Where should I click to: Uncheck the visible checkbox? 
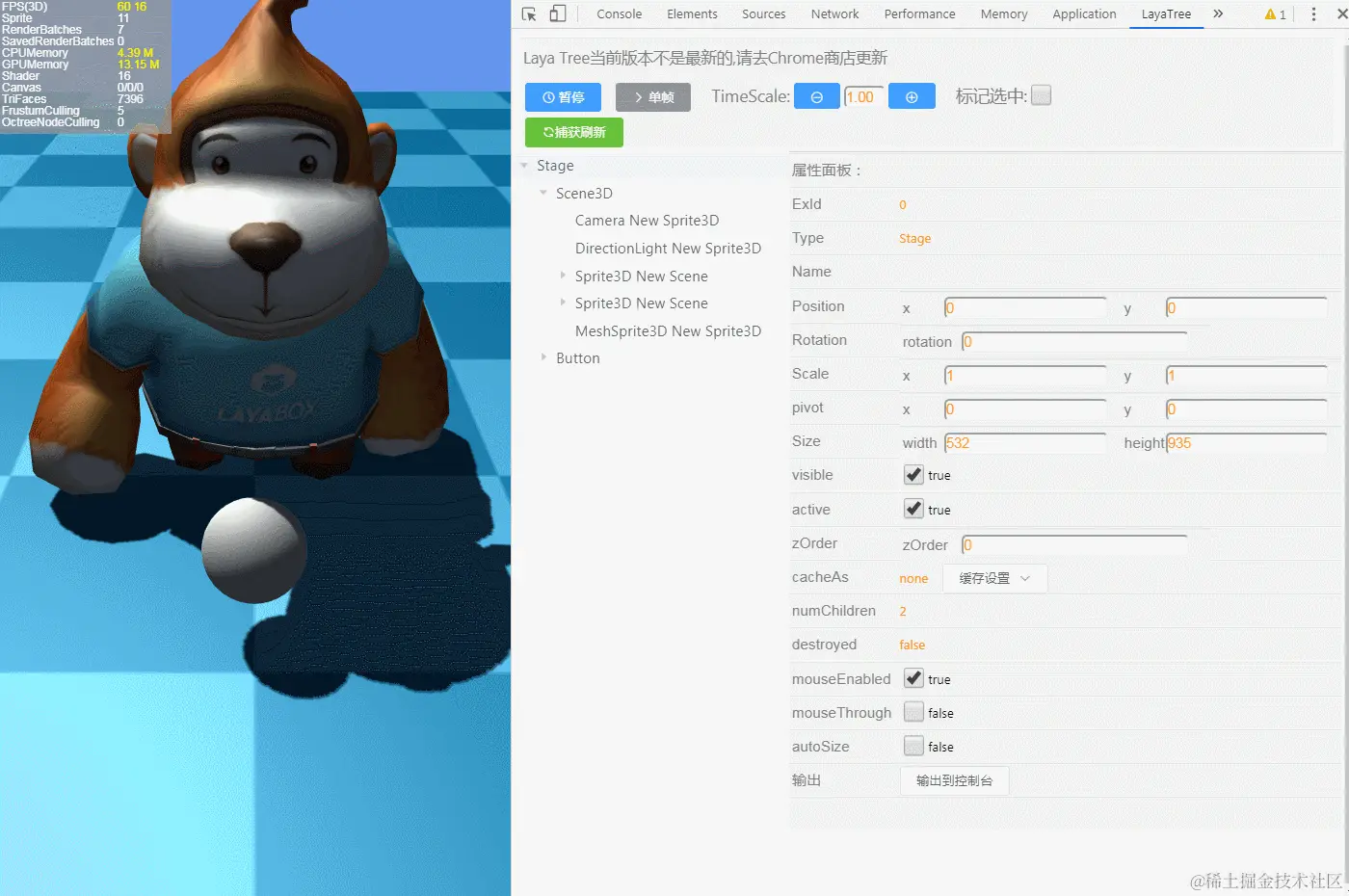tap(913, 475)
